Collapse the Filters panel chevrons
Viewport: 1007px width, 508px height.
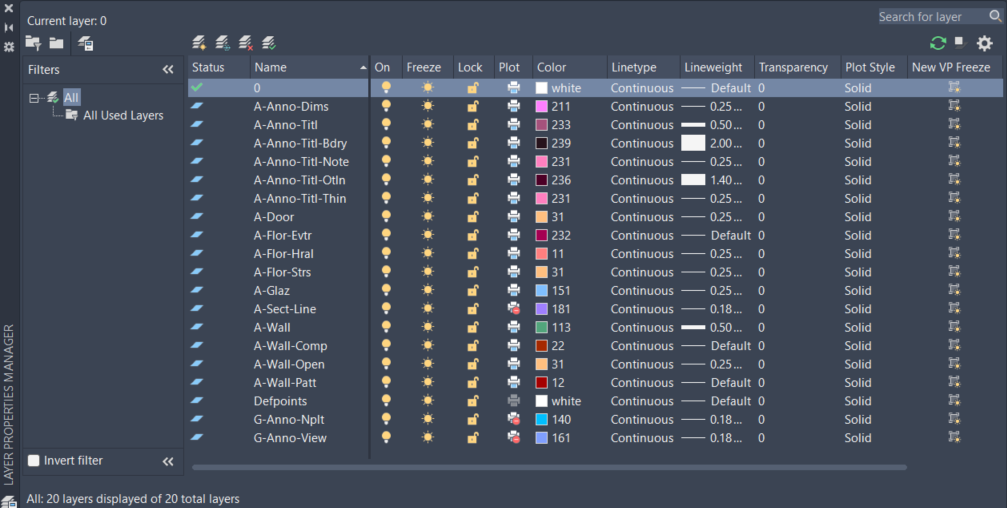[168, 69]
